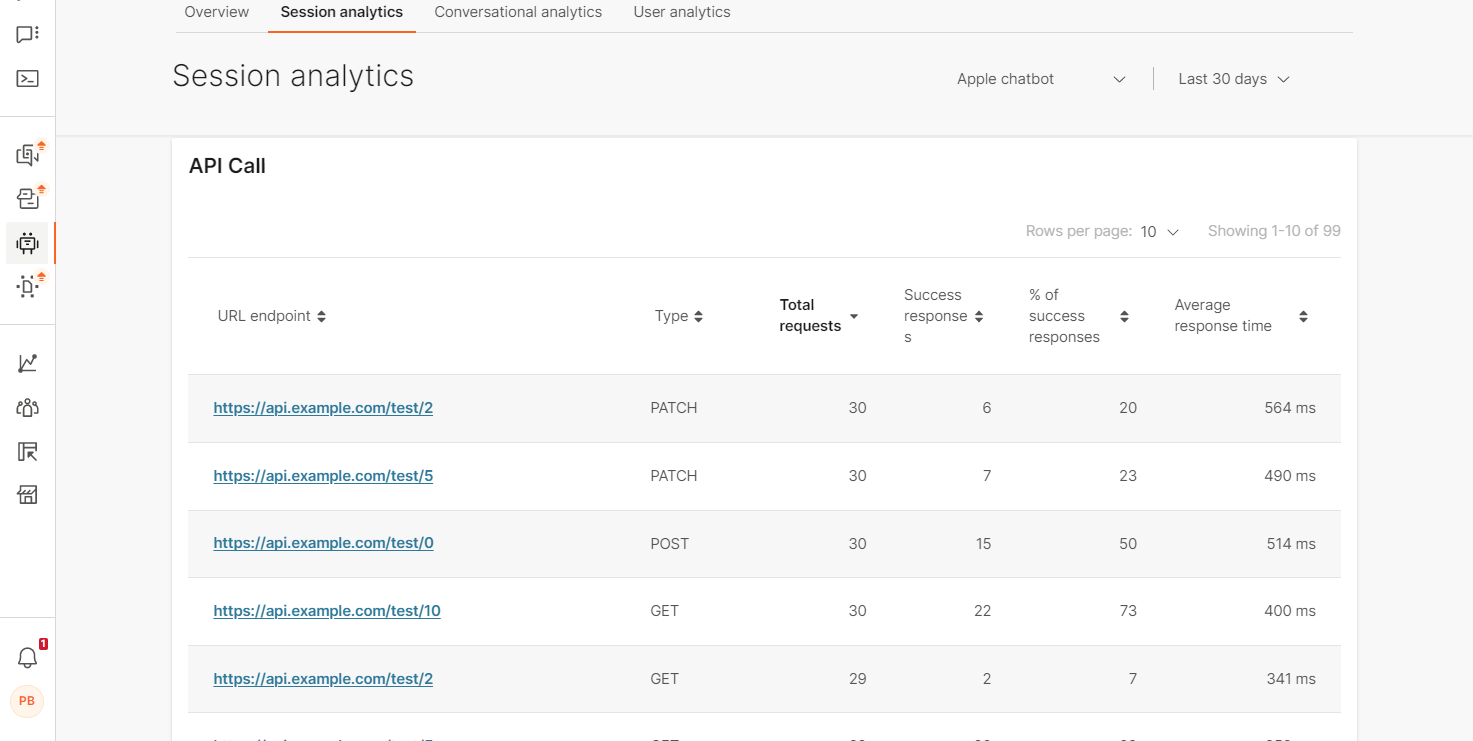Change Rows per page dropdown
The height and width of the screenshot is (741, 1473).
click(x=1159, y=232)
